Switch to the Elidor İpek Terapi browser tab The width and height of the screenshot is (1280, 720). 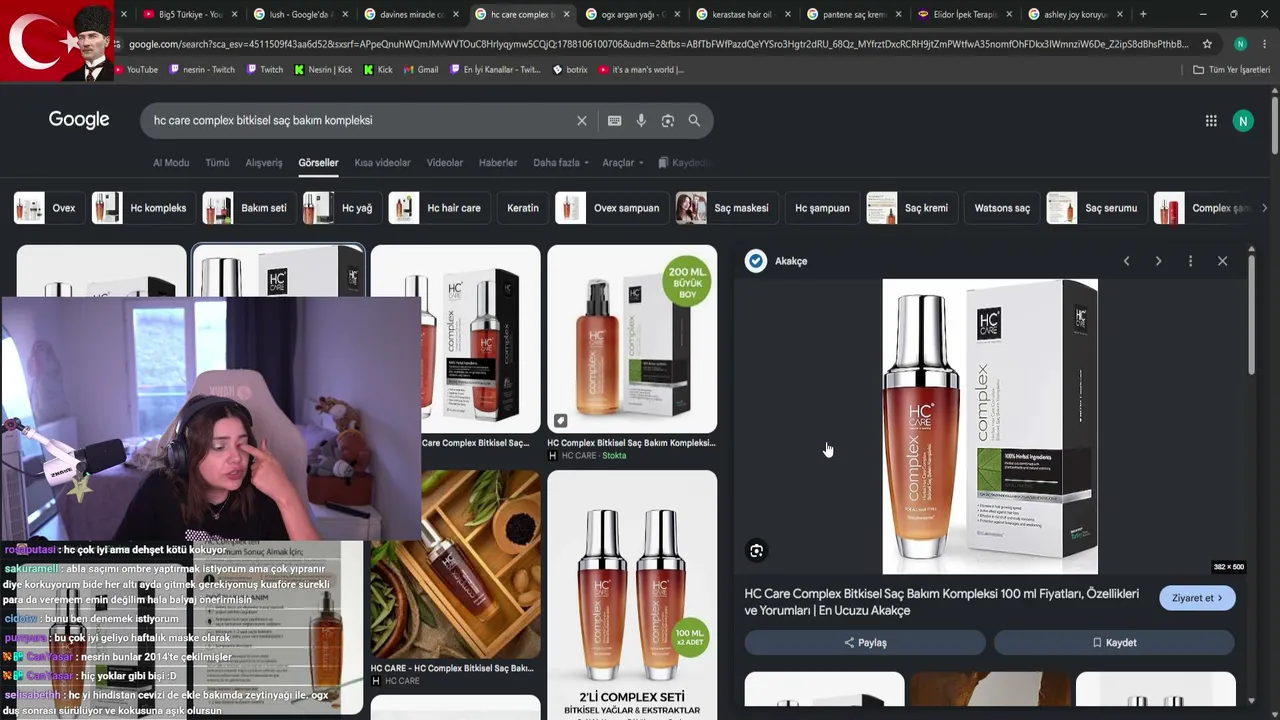pos(966,14)
